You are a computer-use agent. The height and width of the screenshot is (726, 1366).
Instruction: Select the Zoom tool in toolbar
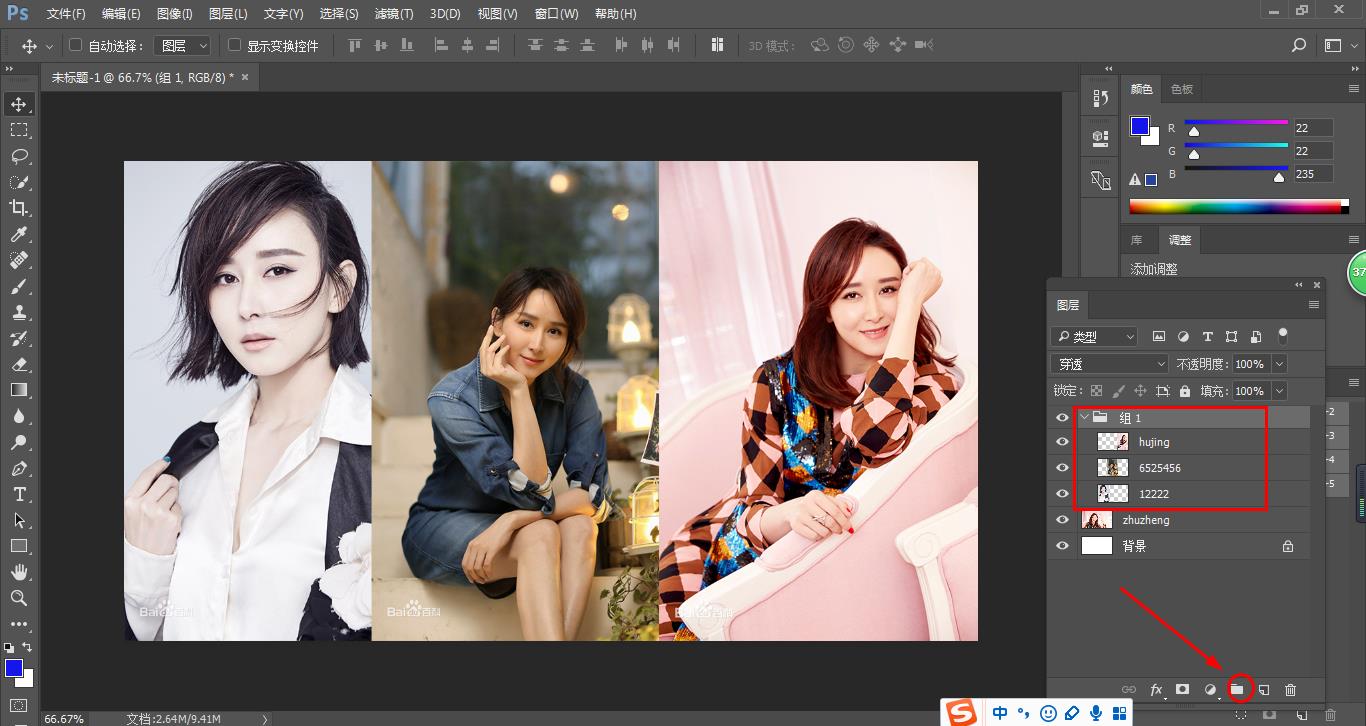coord(19,598)
